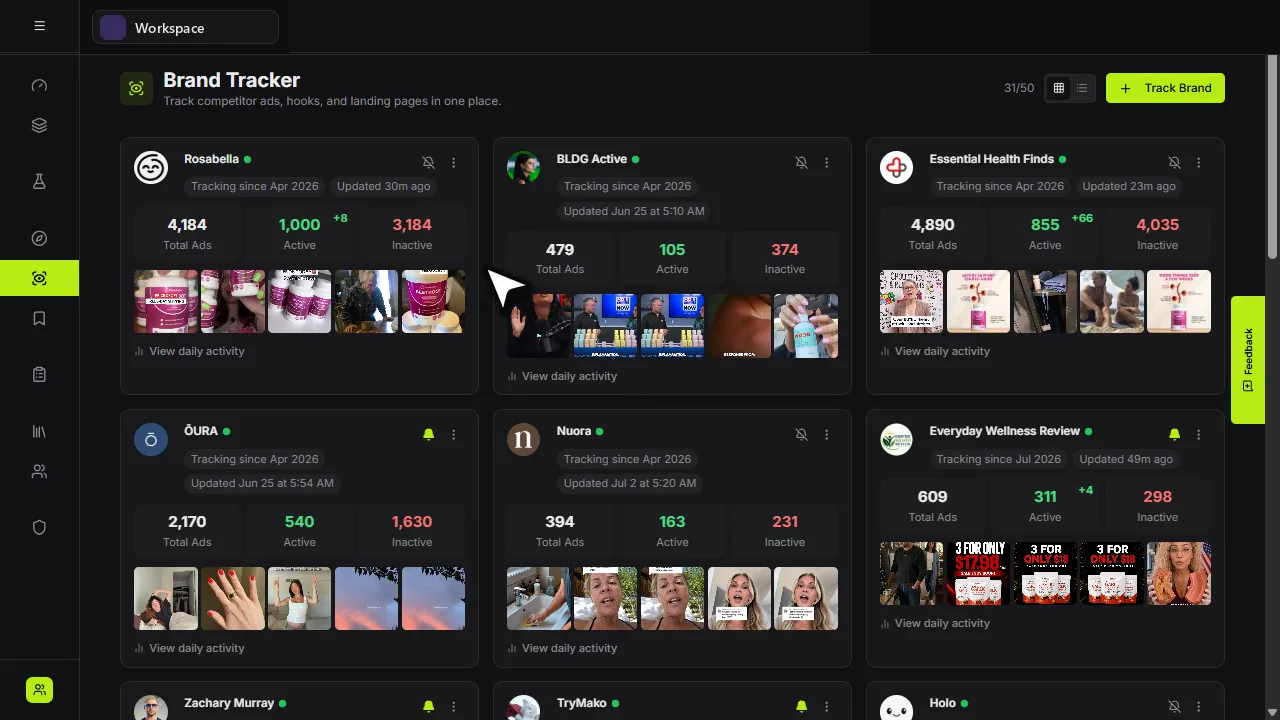
Task: Open the flask lab sidebar icon
Action: (39, 182)
